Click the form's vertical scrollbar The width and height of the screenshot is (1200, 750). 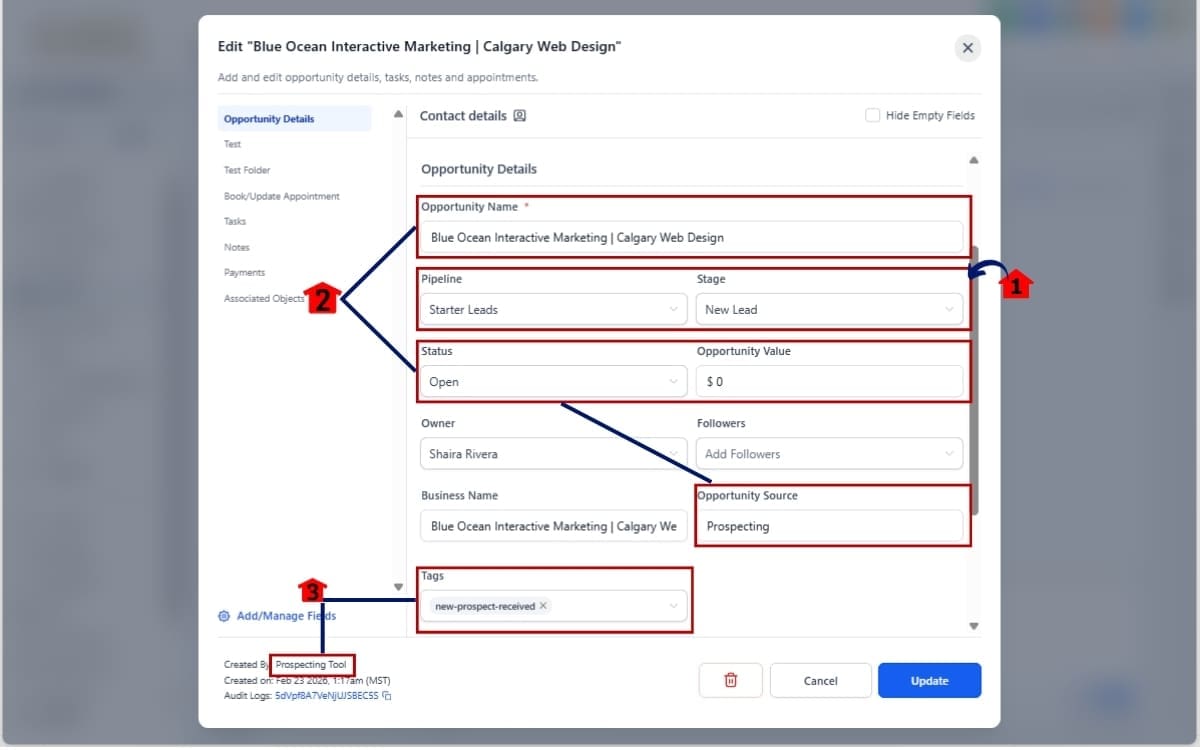[x=975, y=380]
